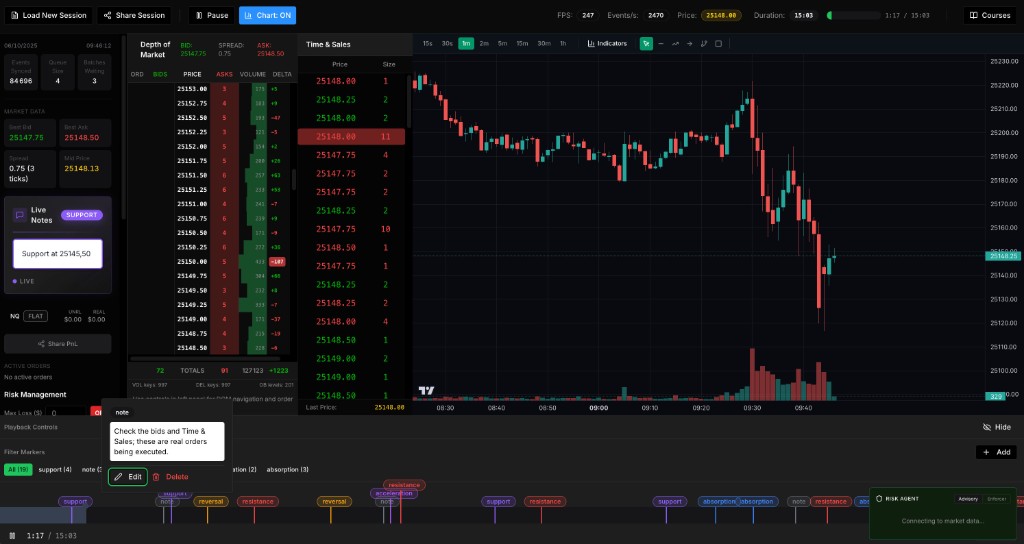Switch chart timeframe to 5m
The height and width of the screenshot is (544, 1024).
(502, 44)
